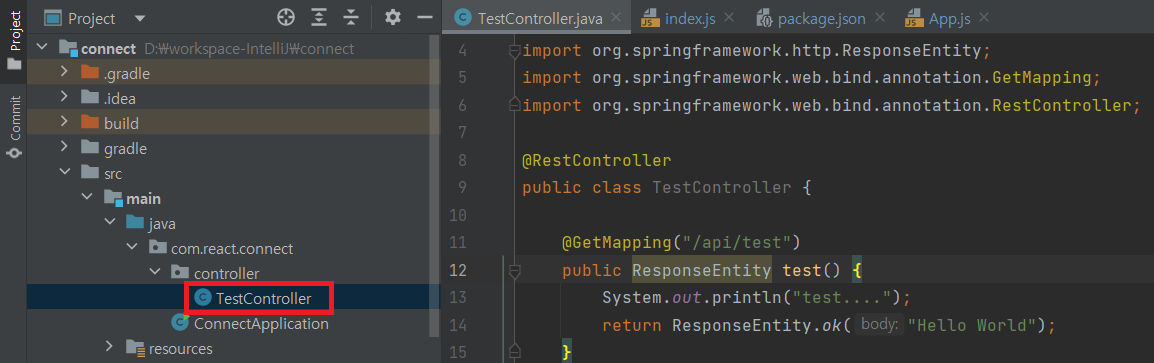
Task: Collapse the java source folder
Action: coord(110,223)
